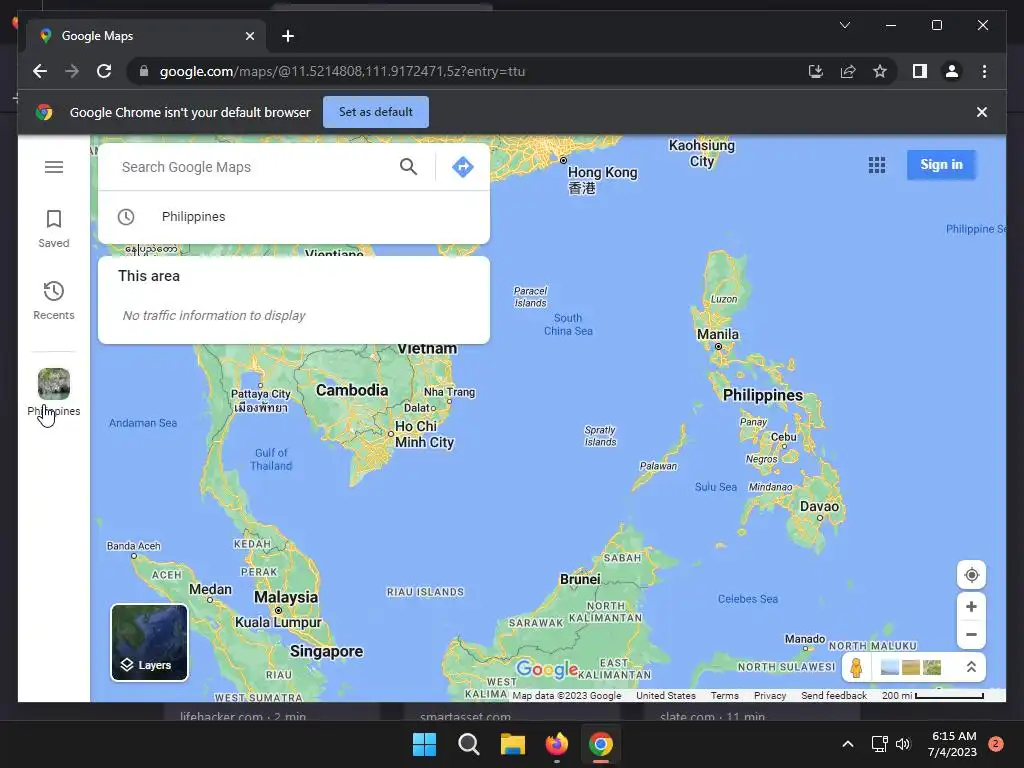The height and width of the screenshot is (768, 1024).
Task: Open the clock showing 6:15 AM
Action: point(953,744)
